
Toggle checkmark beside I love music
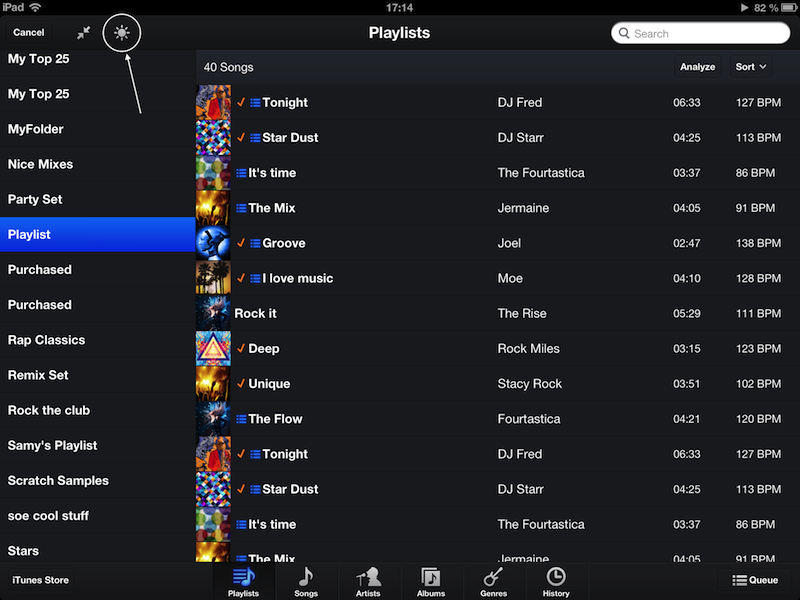click(x=241, y=278)
